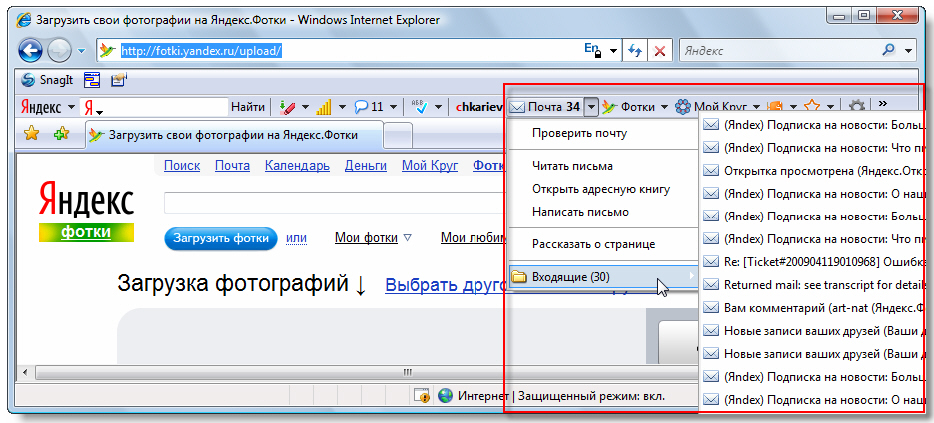Click the large Яндекс page logo

[86, 199]
